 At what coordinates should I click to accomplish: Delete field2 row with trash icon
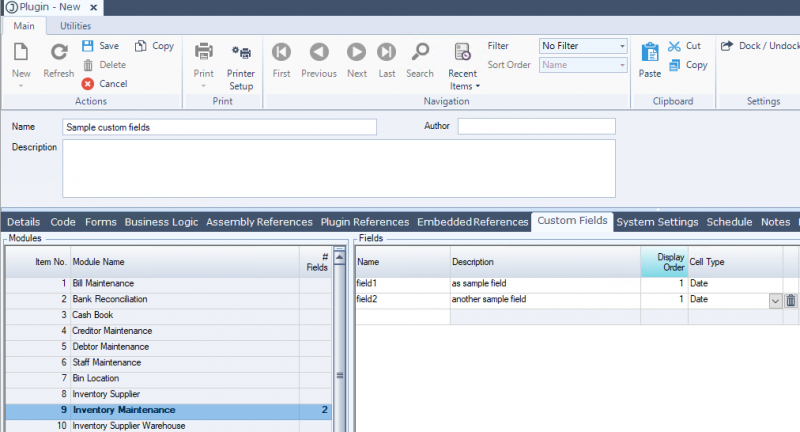790,300
